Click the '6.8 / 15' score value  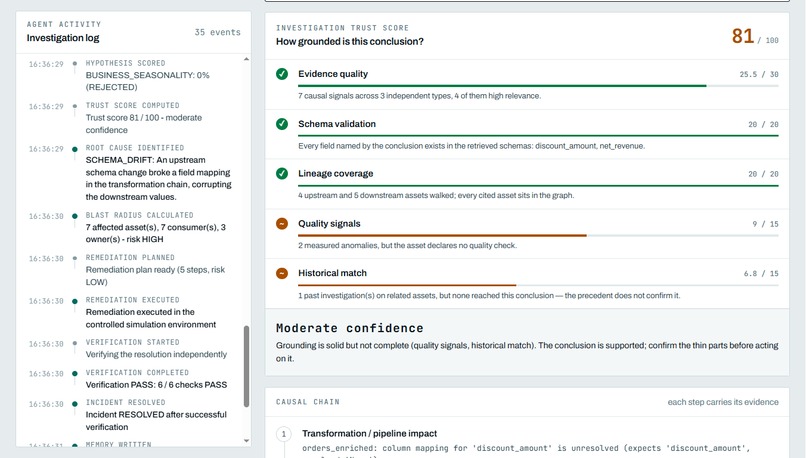click(x=761, y=273)
